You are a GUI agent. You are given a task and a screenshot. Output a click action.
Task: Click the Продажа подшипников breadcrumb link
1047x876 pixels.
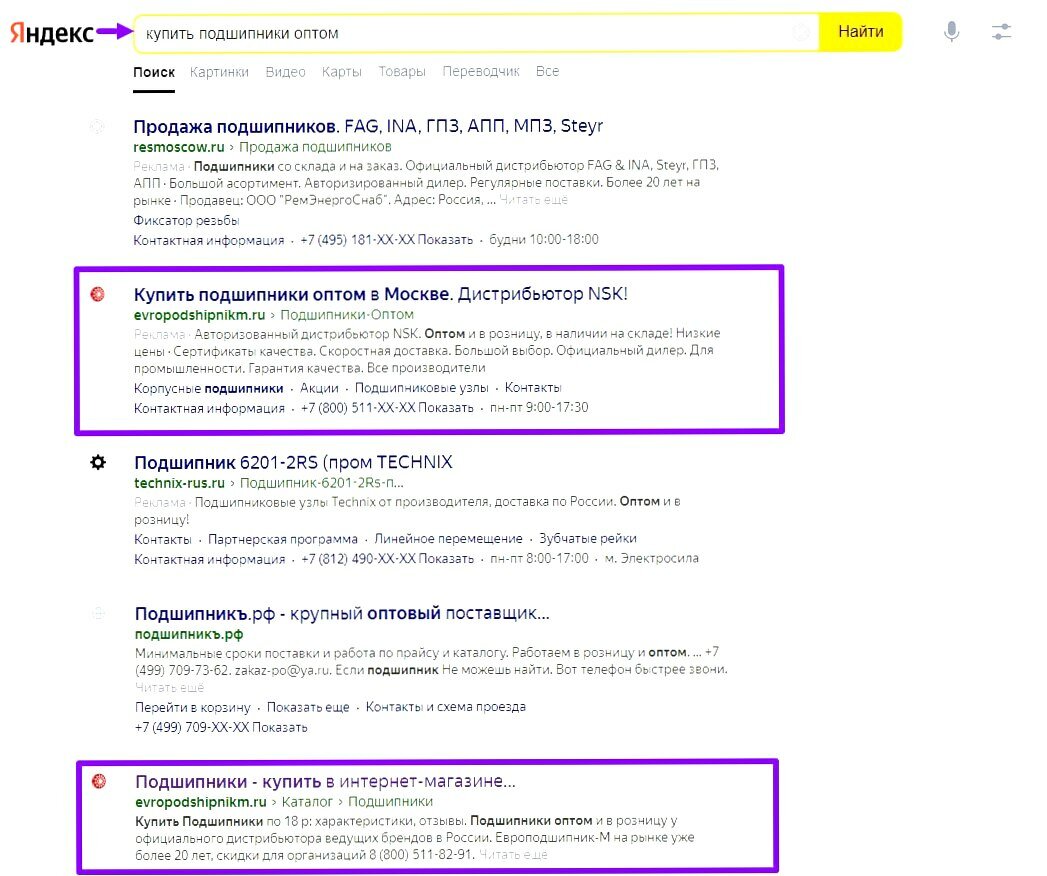tap(315, 147)
